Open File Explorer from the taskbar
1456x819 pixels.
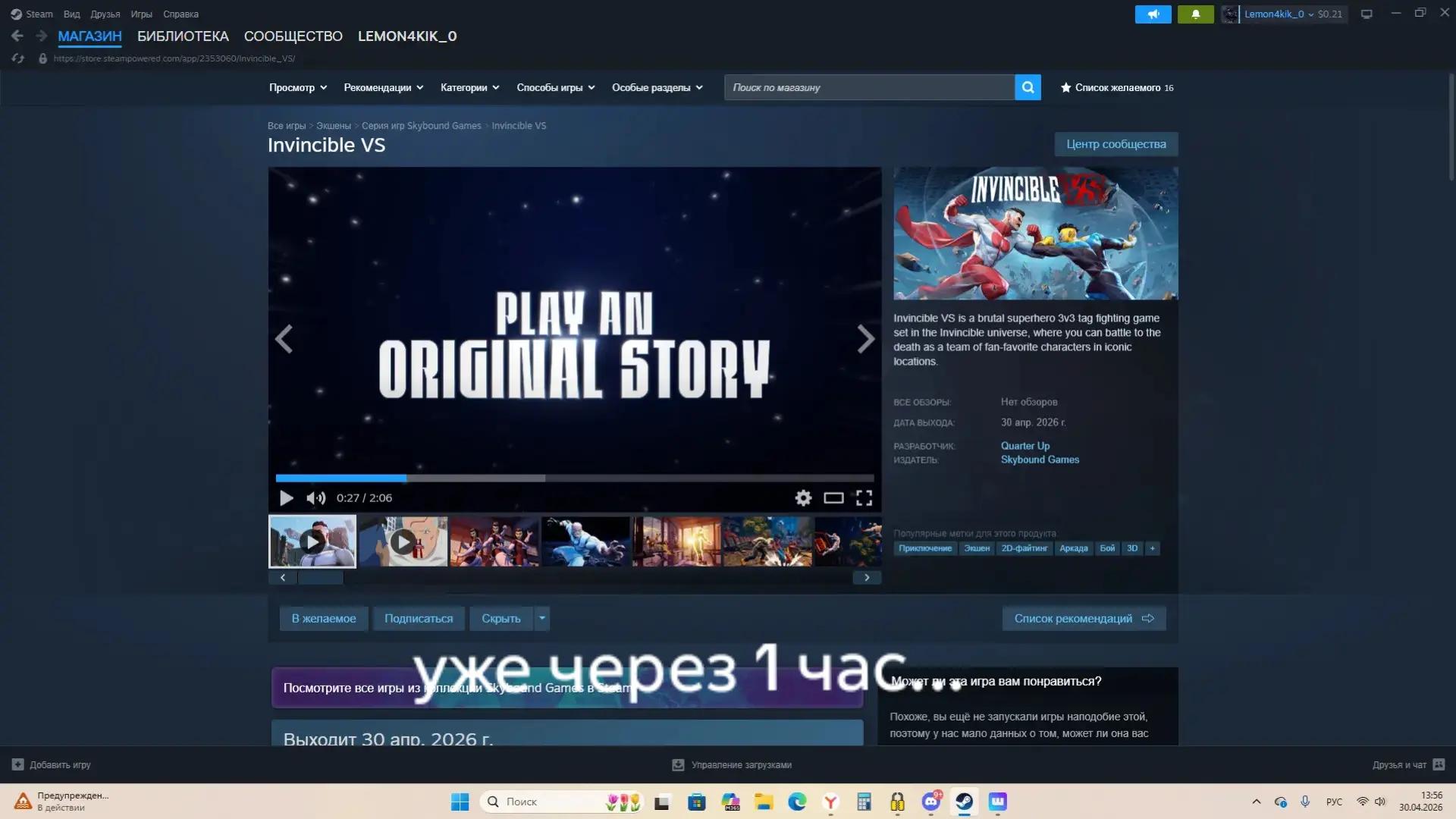point(764,802)
